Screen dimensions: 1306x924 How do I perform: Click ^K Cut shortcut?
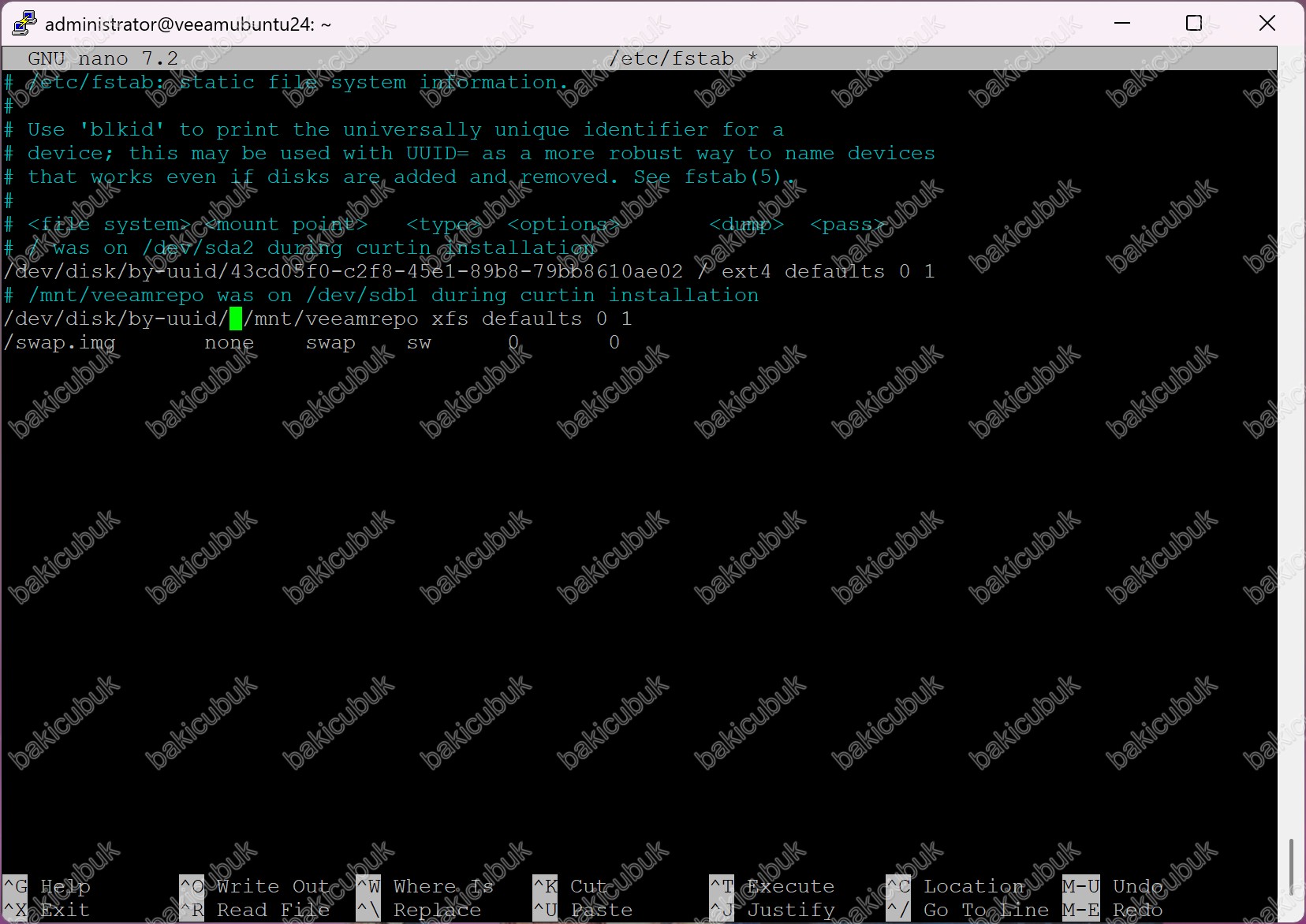tap(570, 886)
